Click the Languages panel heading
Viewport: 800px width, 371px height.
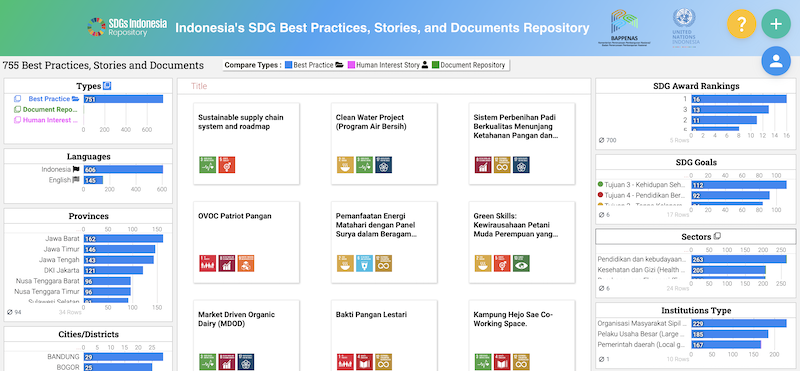click(x=88, y=156)
